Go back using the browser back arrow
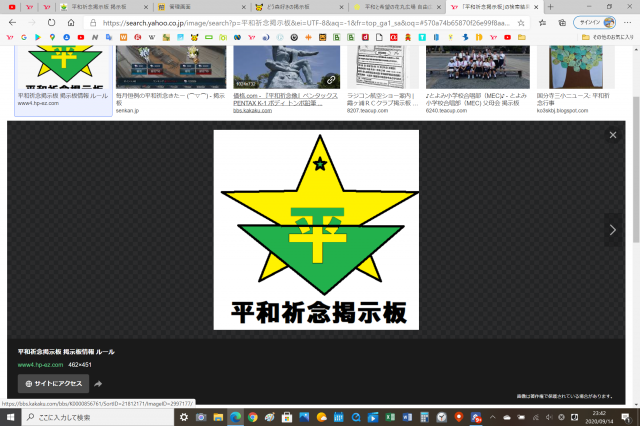The width and height of the screenshot is (640, 426). coord(10,21)
